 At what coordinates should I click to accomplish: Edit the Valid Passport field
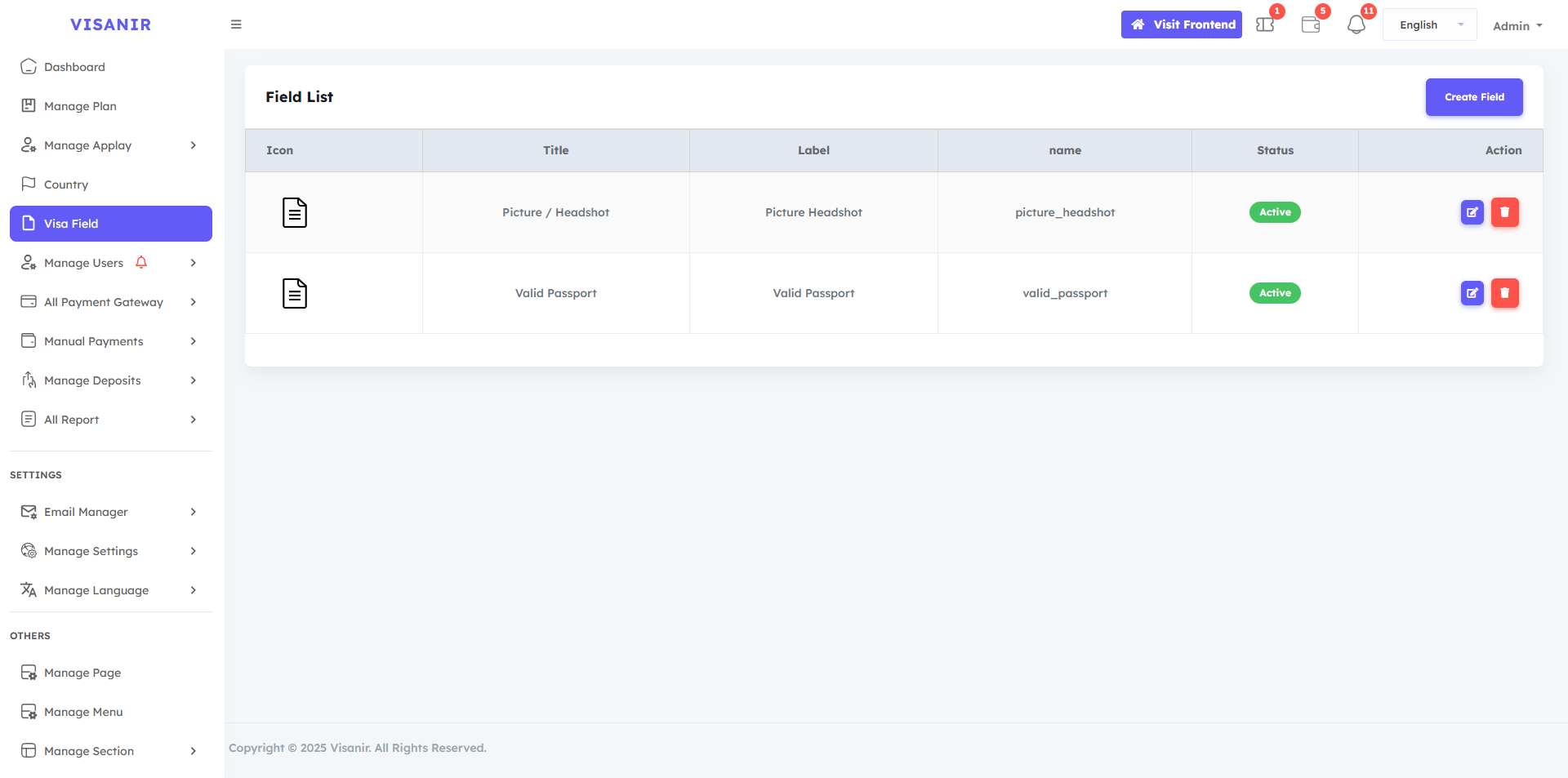click(x=1472, y=293)
